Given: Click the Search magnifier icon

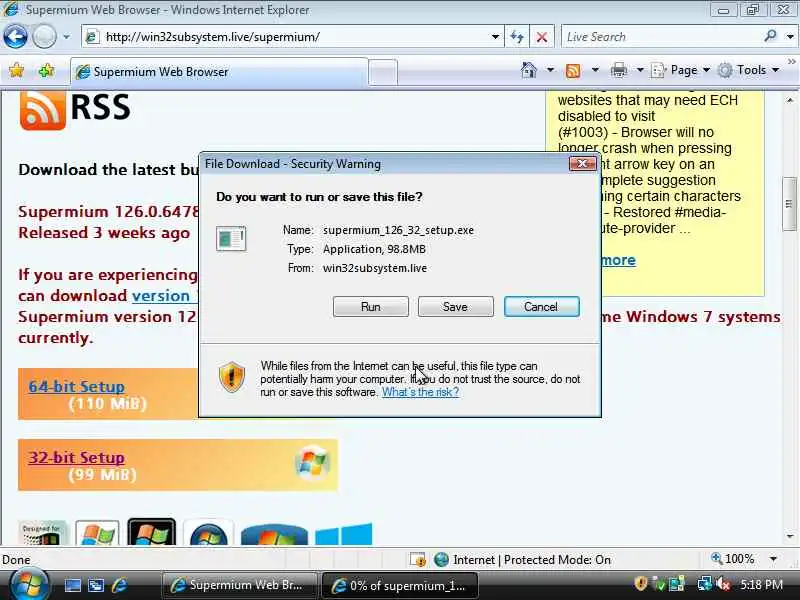Looking at the screenshot, I should (x=770, y=36).
